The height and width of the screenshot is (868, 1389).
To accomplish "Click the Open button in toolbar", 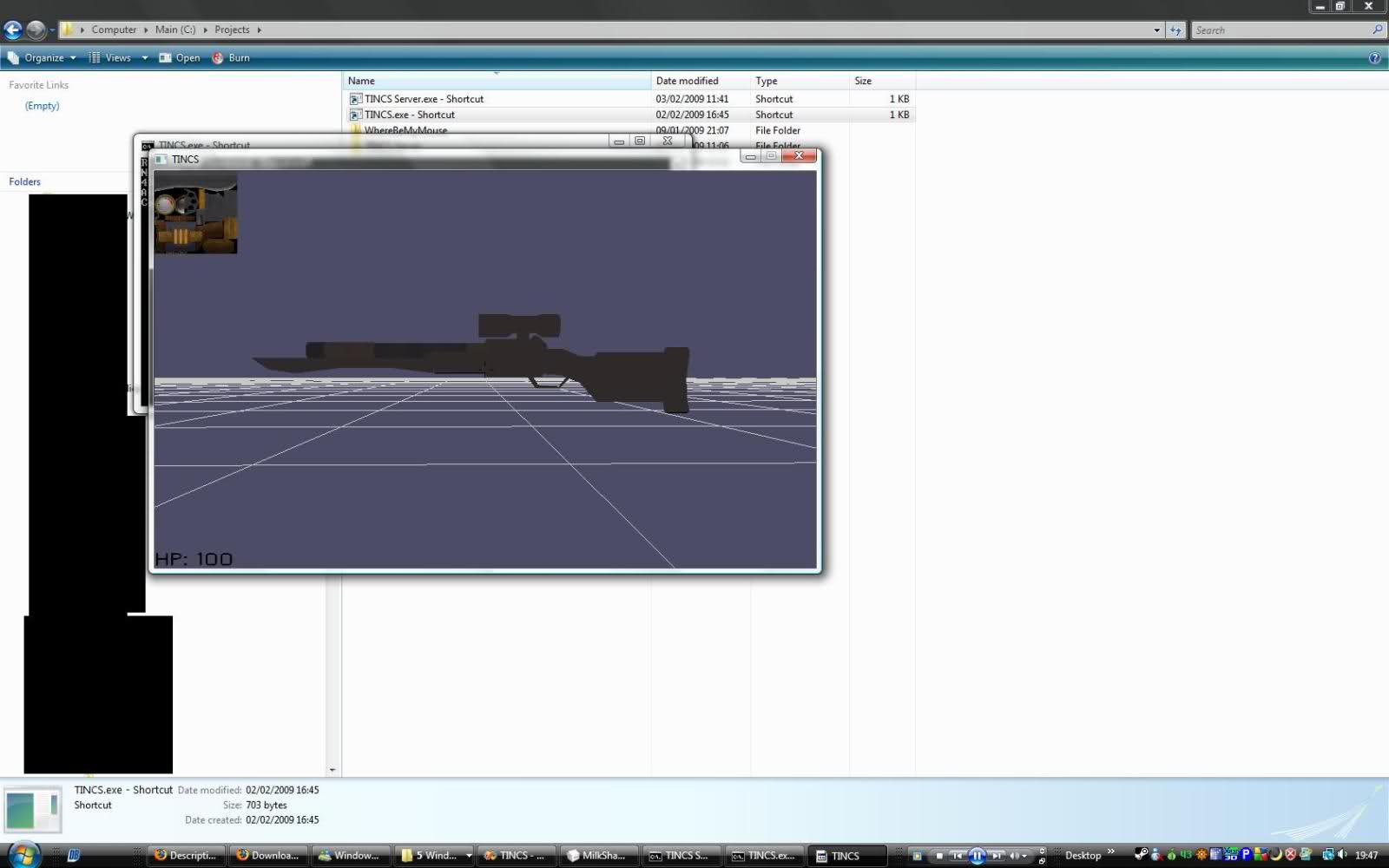I will [180, 58].
